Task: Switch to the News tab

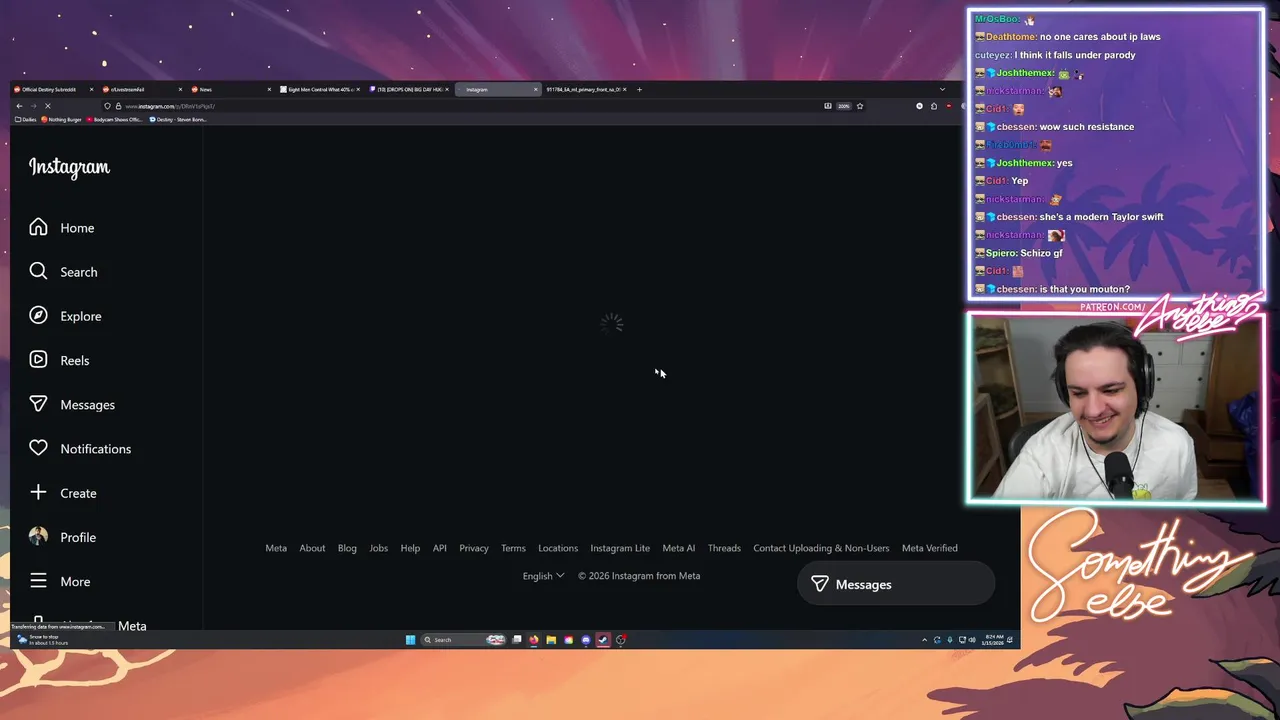Action: (231, 89)
